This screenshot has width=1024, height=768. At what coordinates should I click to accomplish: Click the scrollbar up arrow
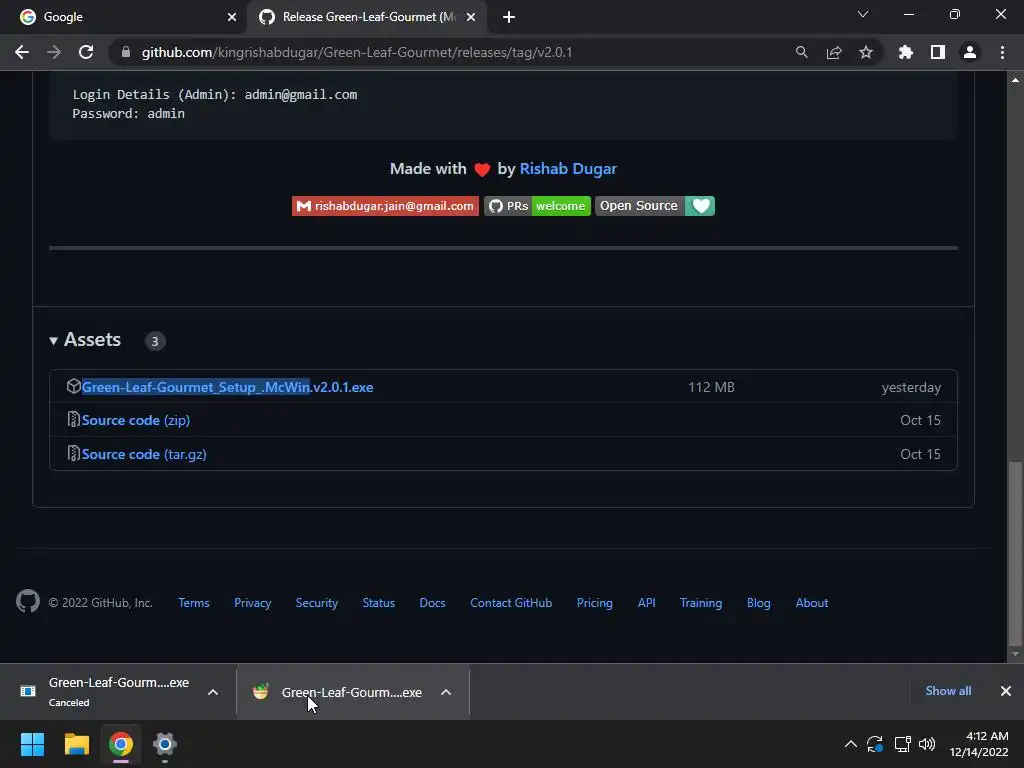pos(1015,80)
